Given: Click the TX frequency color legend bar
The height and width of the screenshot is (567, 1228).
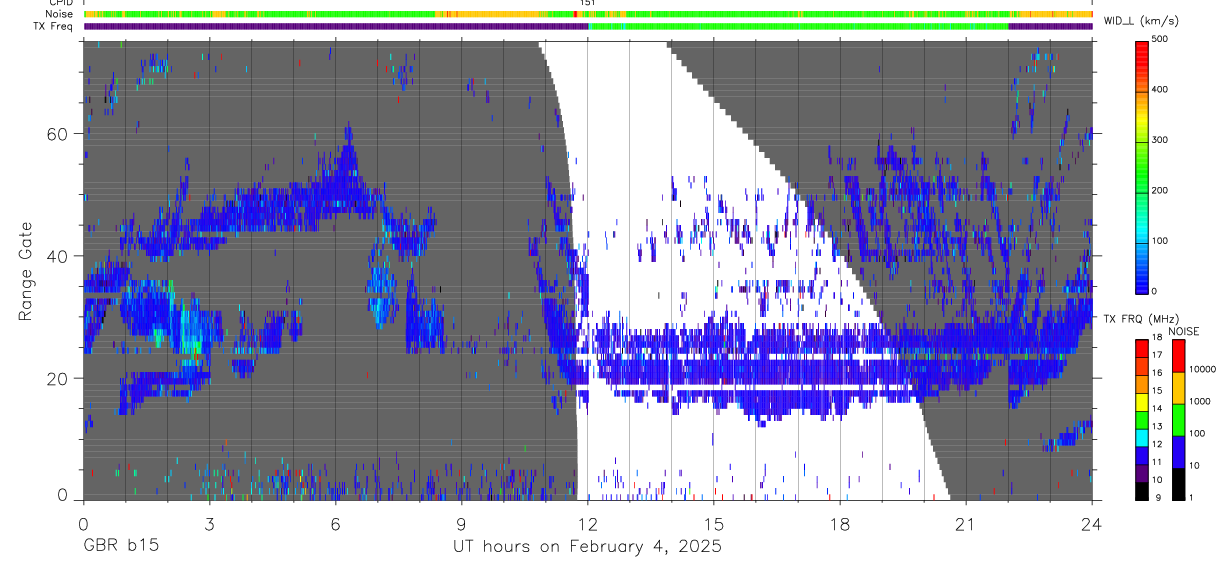Looking at the screenshot, I should tap(1142, 419).
